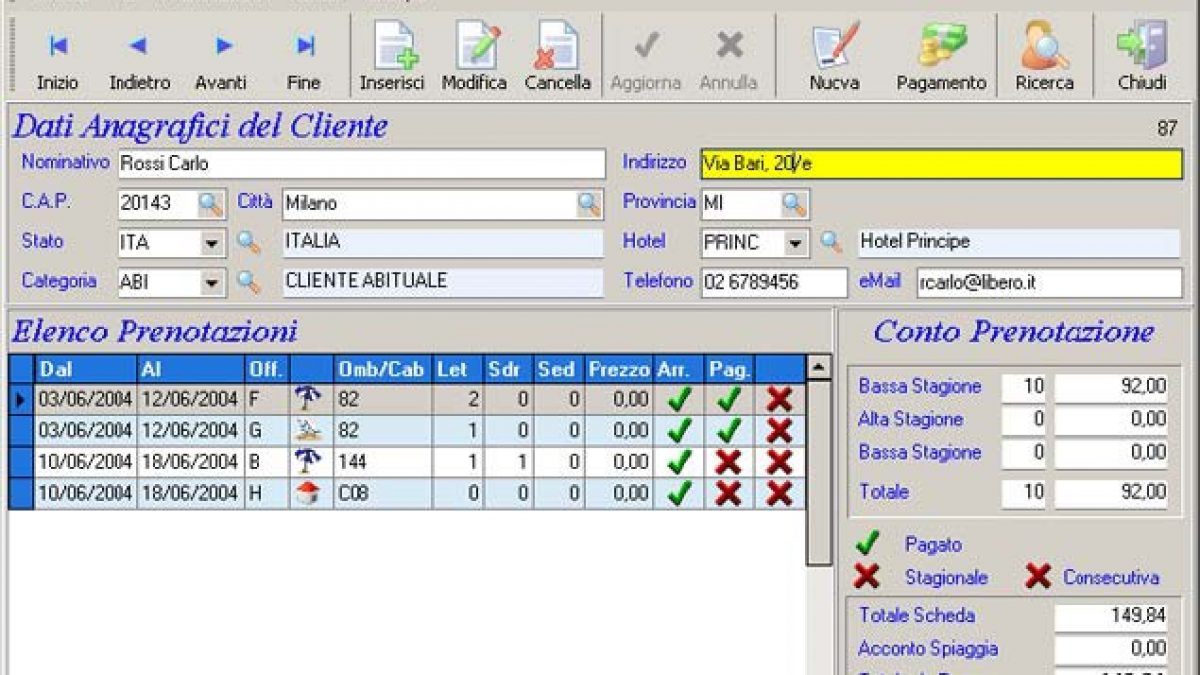Click umbrella icon in row F
1200x675 pixels.
pyautogui.click(x=310, y=399)
